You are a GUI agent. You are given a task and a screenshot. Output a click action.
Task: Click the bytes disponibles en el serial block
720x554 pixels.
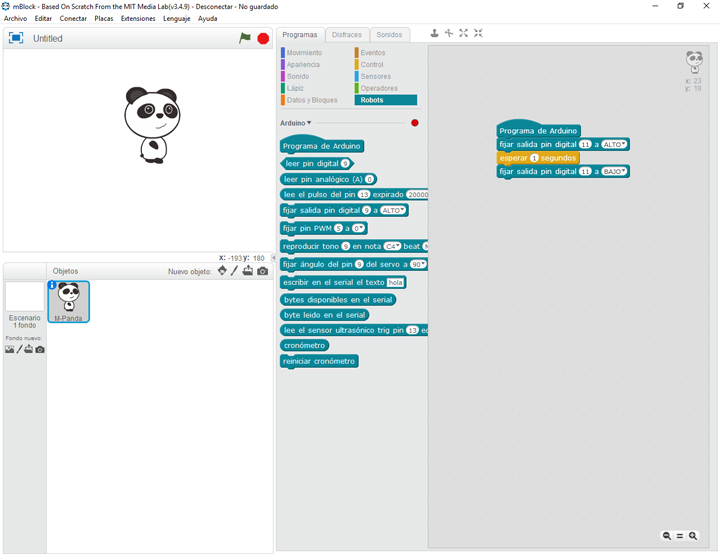(338, 300)
